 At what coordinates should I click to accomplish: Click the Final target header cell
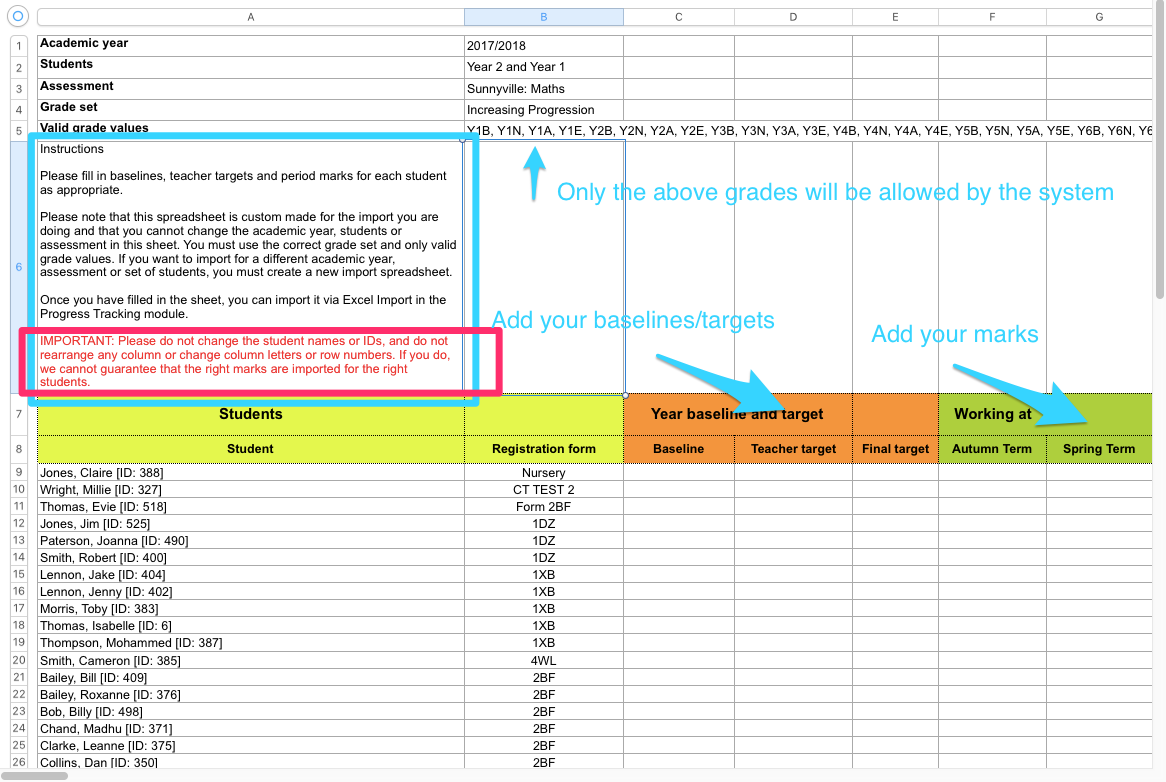(x=895, y=449)
